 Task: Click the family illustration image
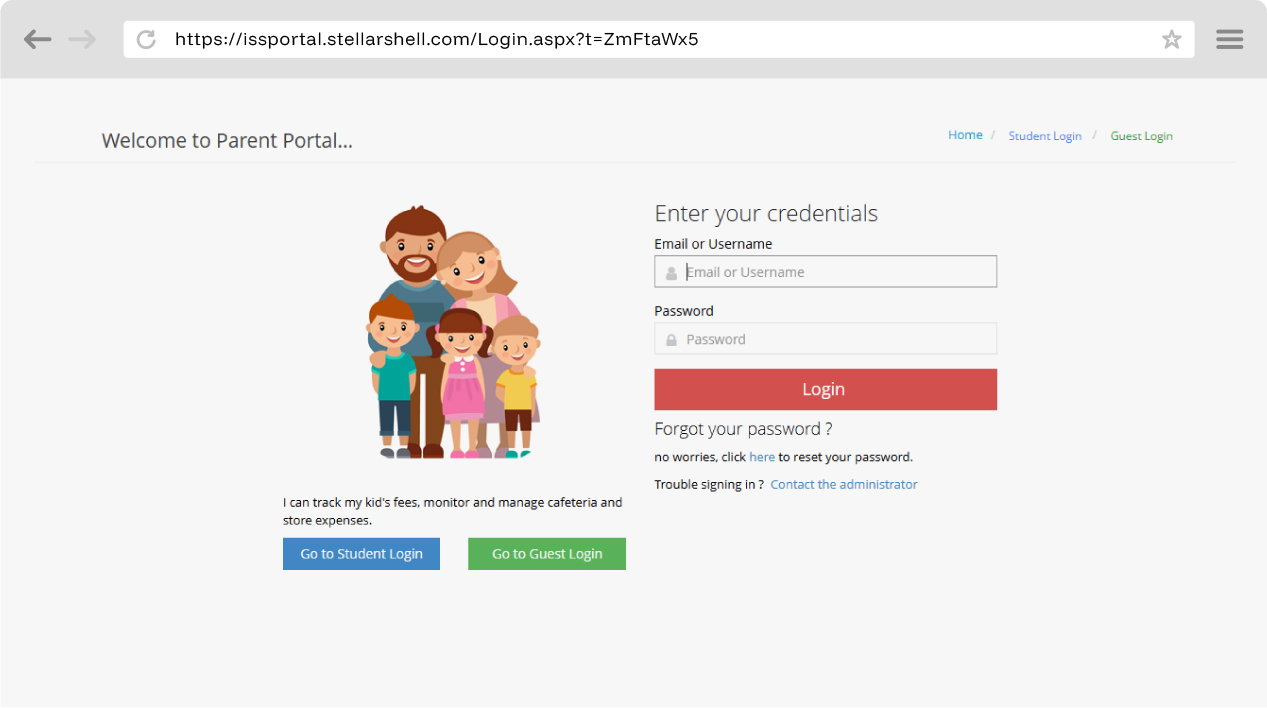[x=453, y=332]
